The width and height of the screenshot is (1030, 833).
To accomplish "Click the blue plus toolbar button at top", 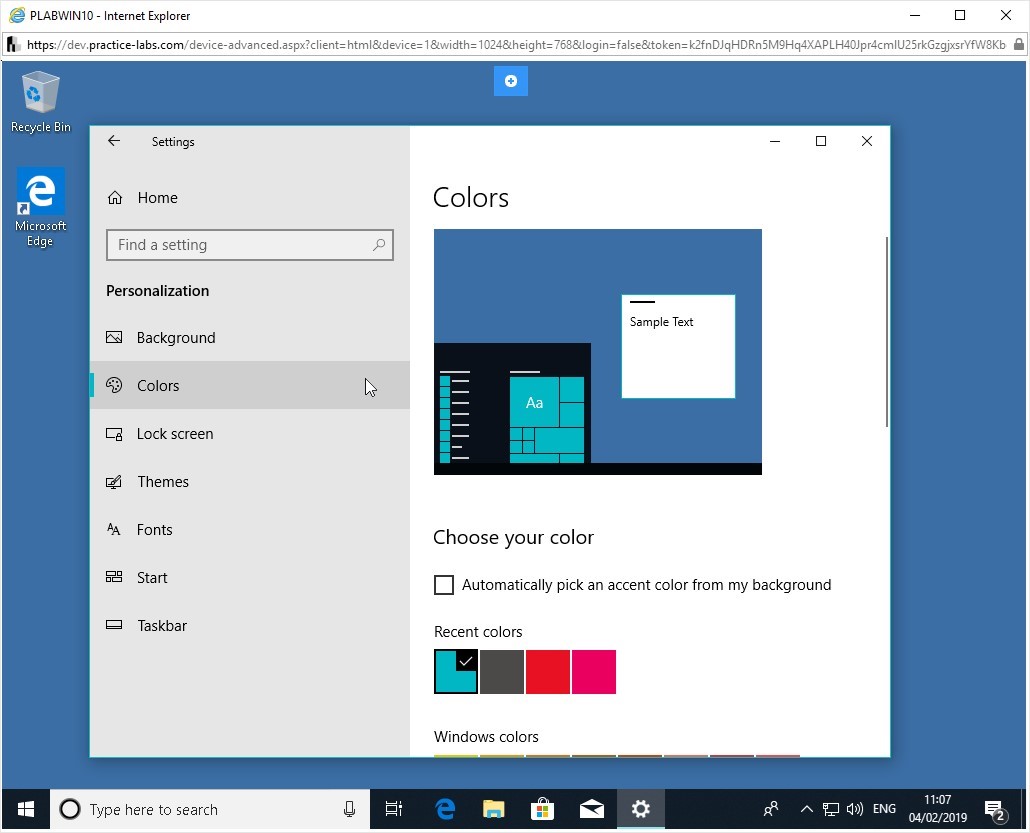I will click(510, 81).
